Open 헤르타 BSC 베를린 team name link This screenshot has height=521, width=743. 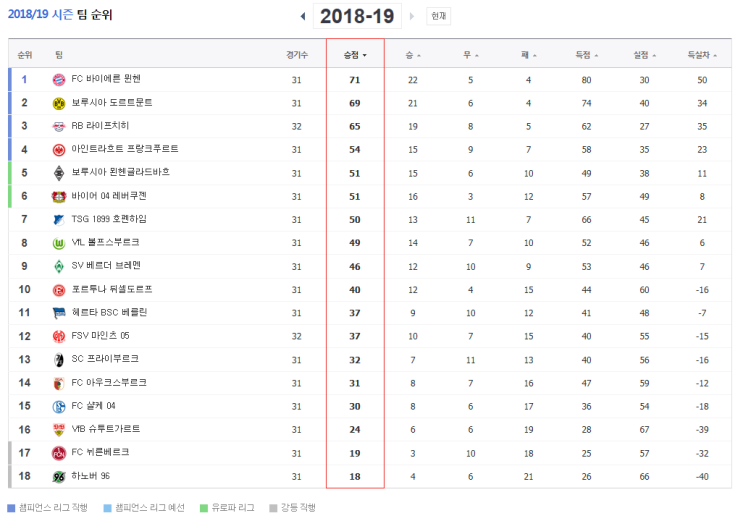(109, 312)
